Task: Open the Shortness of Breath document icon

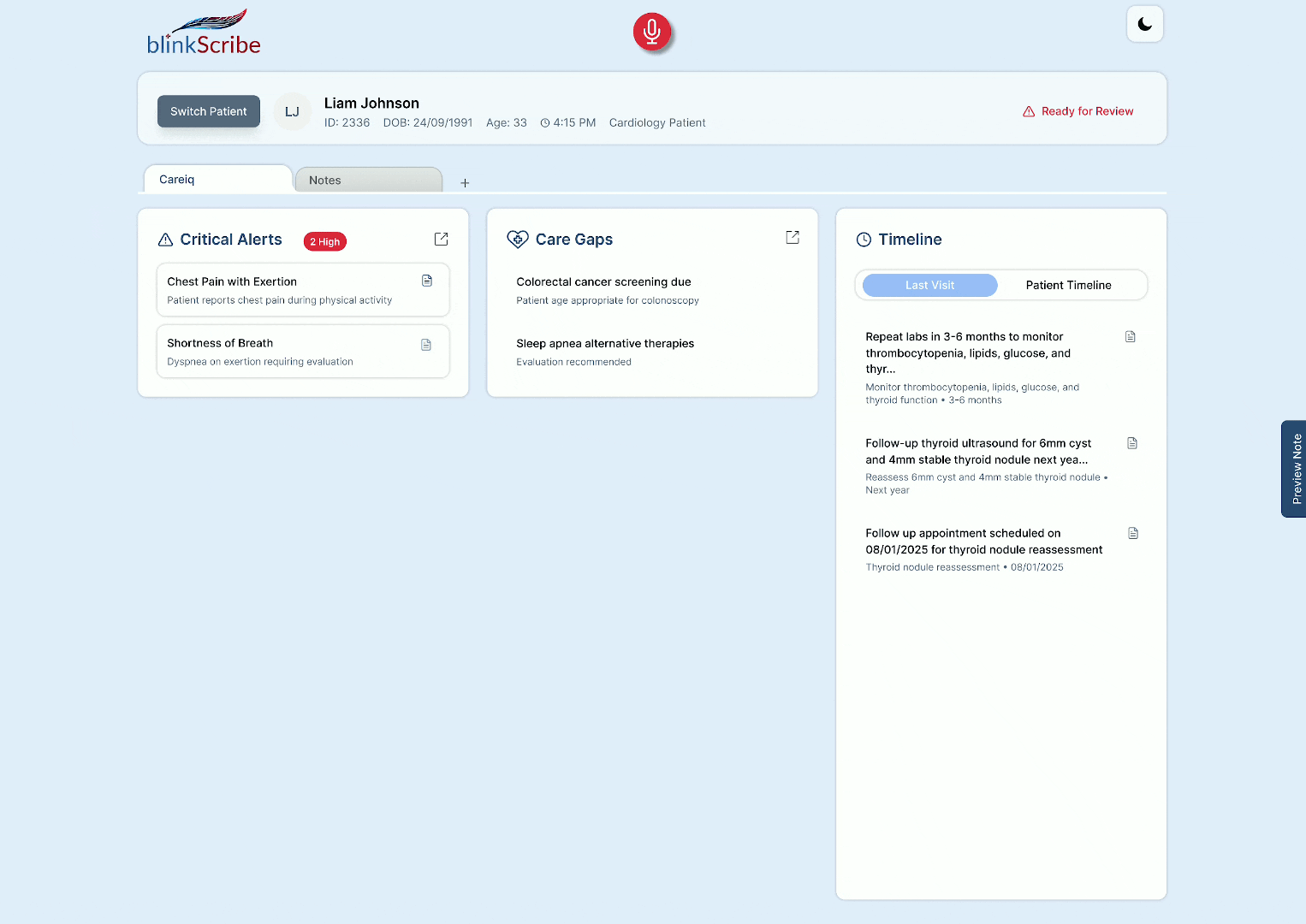Action: point(426,345)
